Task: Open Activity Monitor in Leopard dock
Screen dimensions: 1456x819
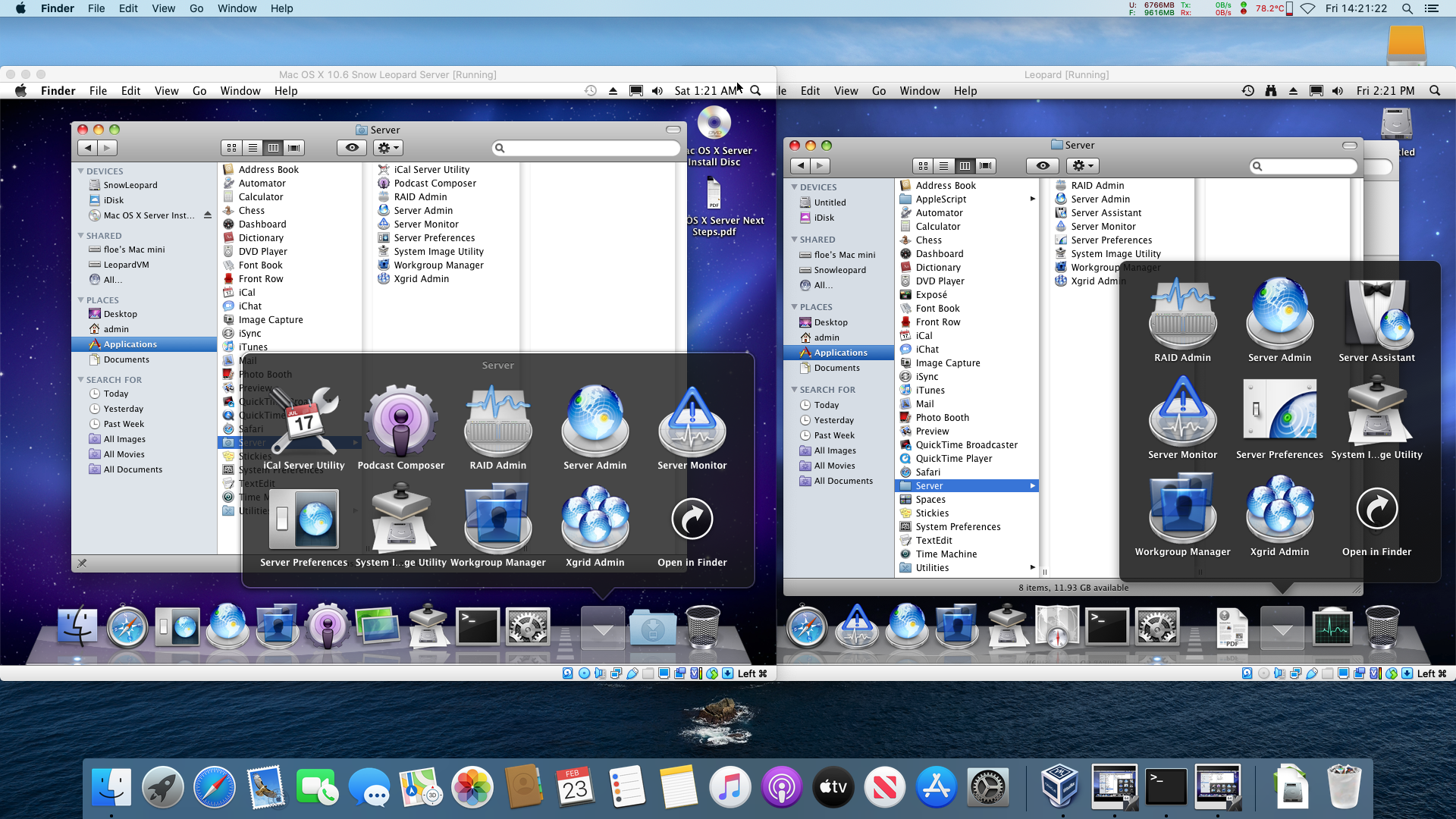Action: 1332,627
